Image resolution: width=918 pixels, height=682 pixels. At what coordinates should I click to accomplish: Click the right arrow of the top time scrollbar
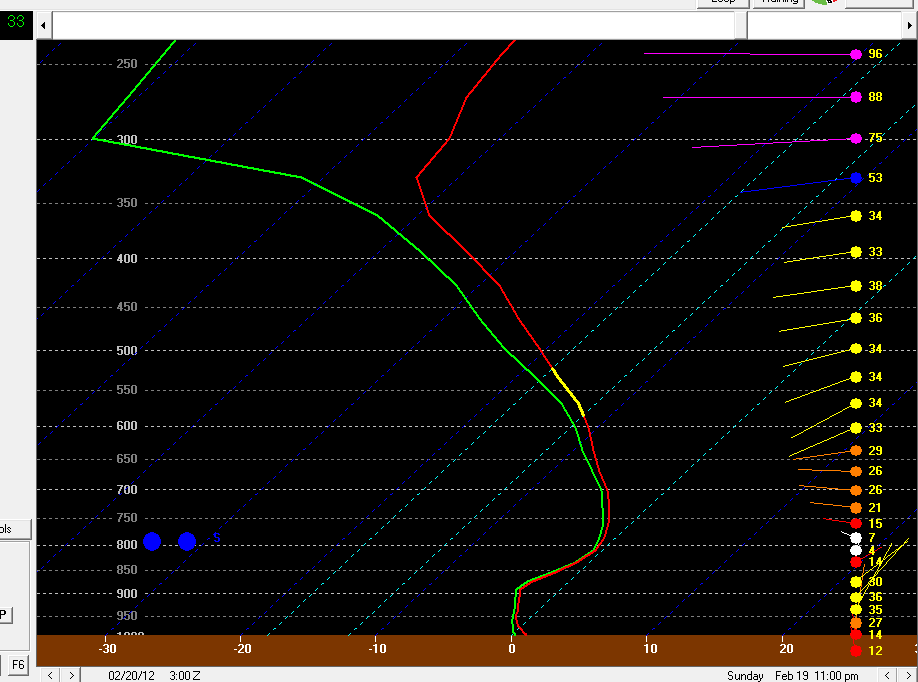pyautogui.click(x=910, y=25)
